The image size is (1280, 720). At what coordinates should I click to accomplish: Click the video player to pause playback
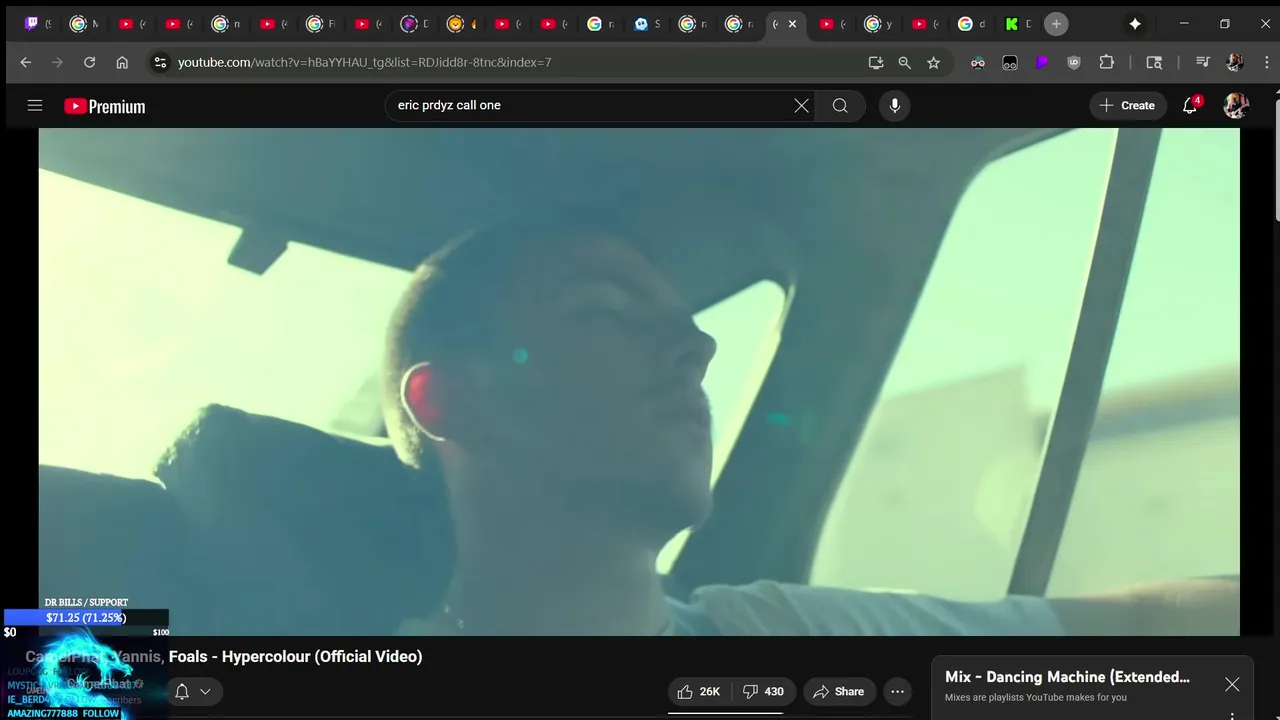point(639,382)
